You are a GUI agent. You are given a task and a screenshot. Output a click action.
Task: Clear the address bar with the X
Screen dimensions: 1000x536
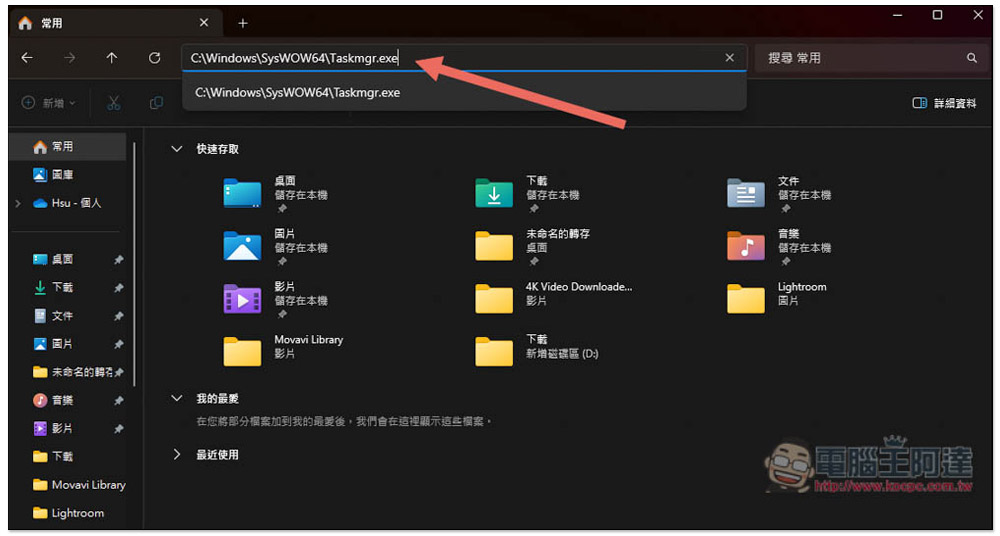tap(730, 58)
